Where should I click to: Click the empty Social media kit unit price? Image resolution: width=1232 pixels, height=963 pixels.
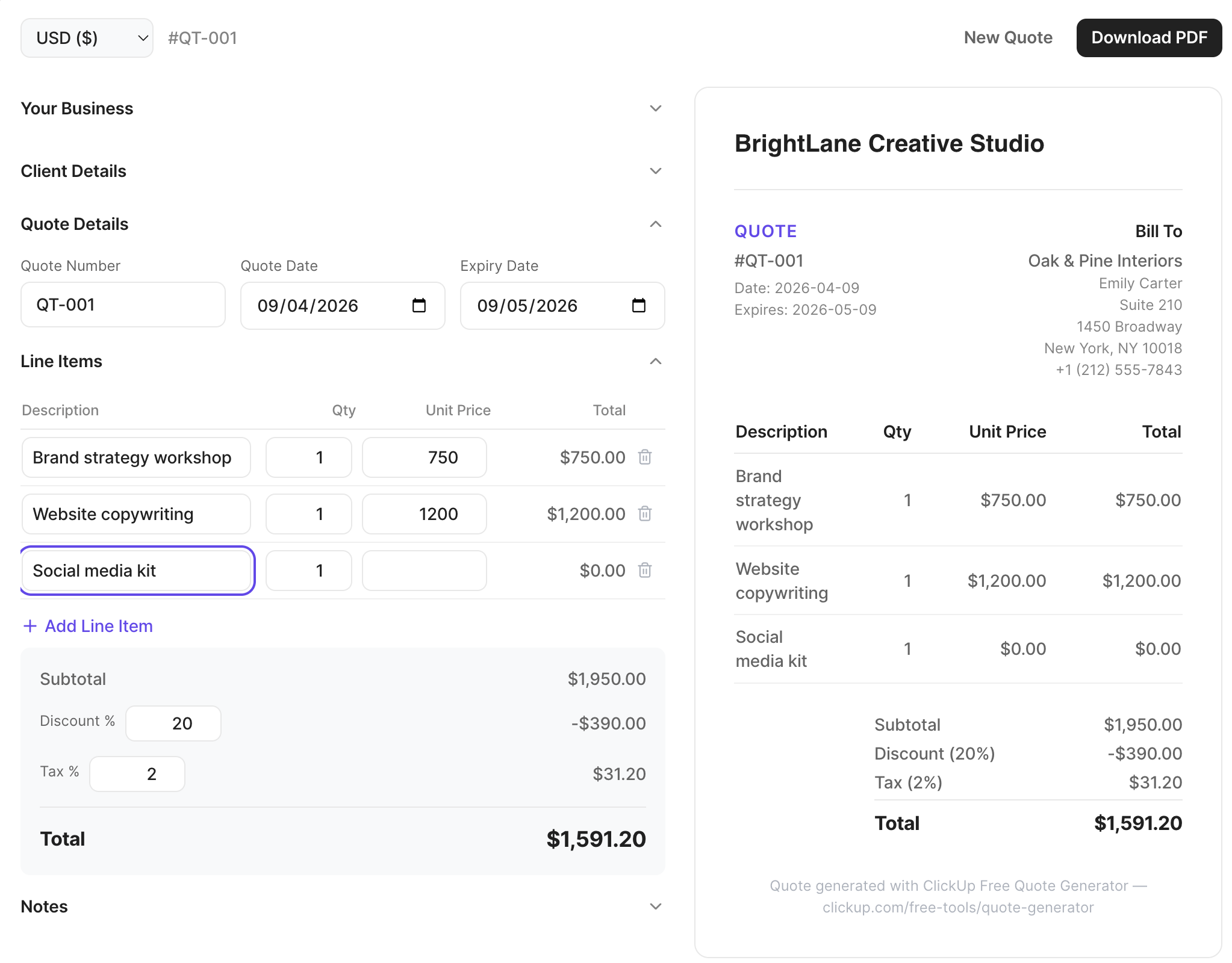[x=424, y=571]
